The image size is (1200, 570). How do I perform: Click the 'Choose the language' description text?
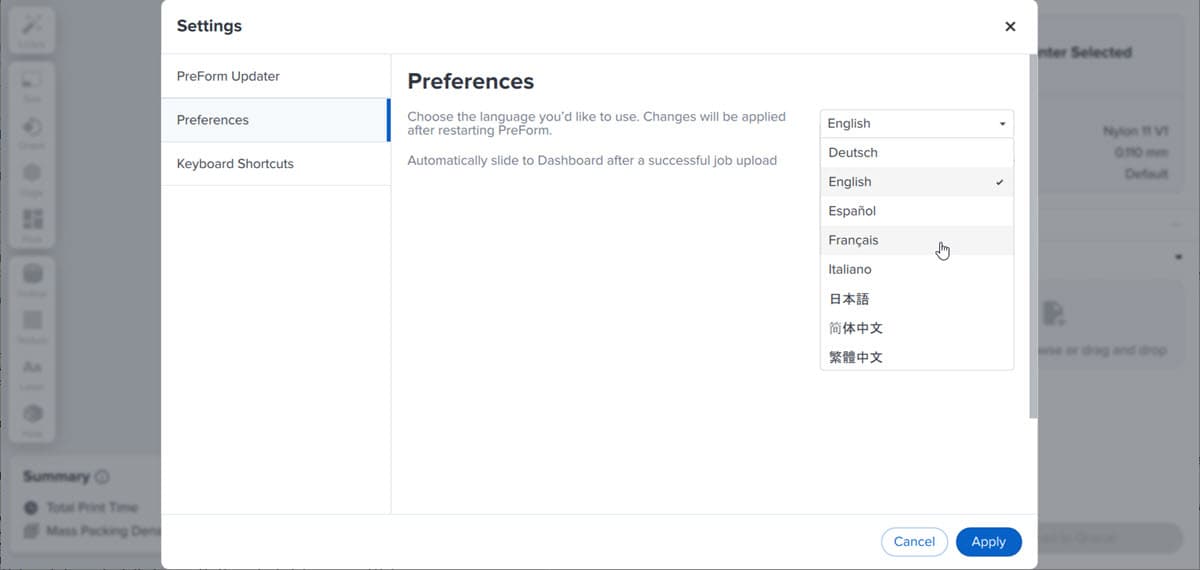[x=597, y=123]
